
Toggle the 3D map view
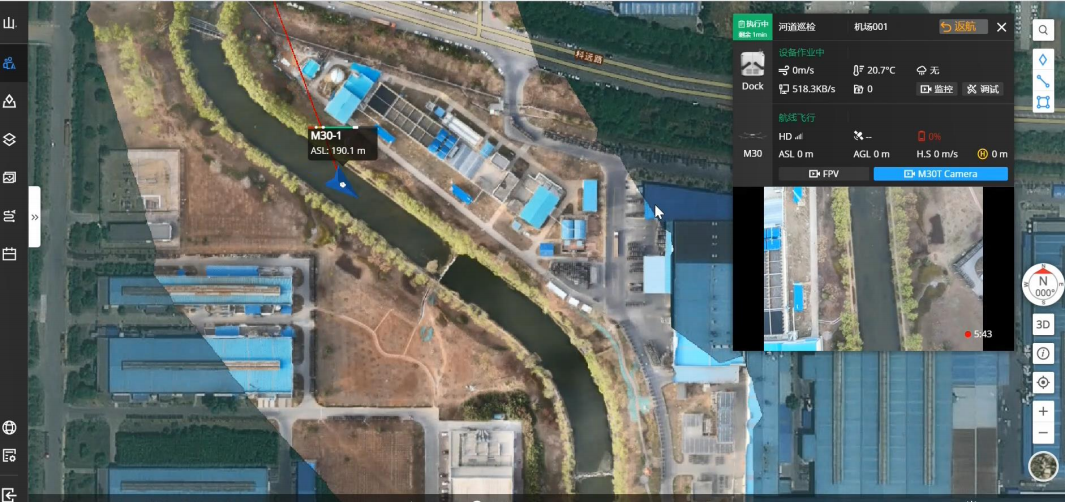coord(1043,324)
